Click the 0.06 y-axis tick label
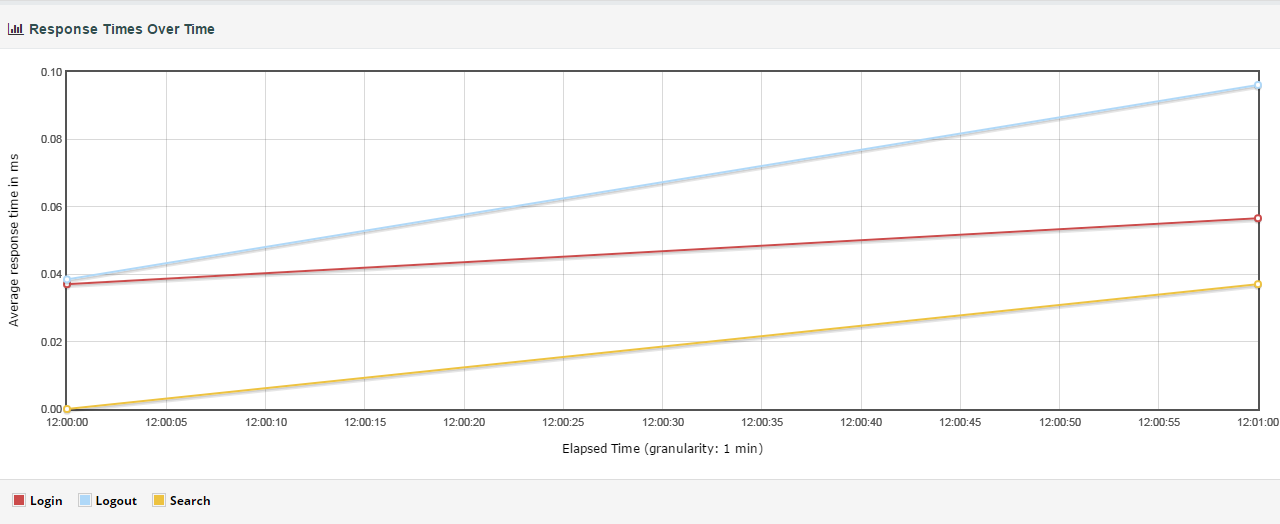1280x524 pixels. [50, 207]
